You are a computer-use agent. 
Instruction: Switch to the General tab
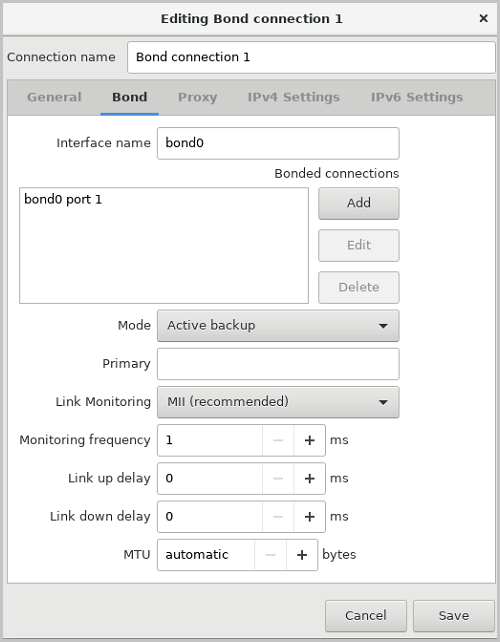click(x=54, y=97)
